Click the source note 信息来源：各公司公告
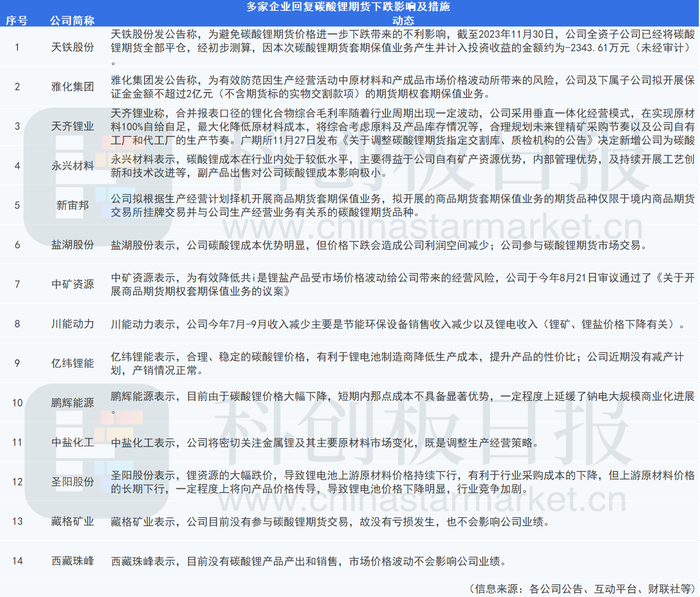The height and width of the screenshot is (597, 700). pos(583,589)
